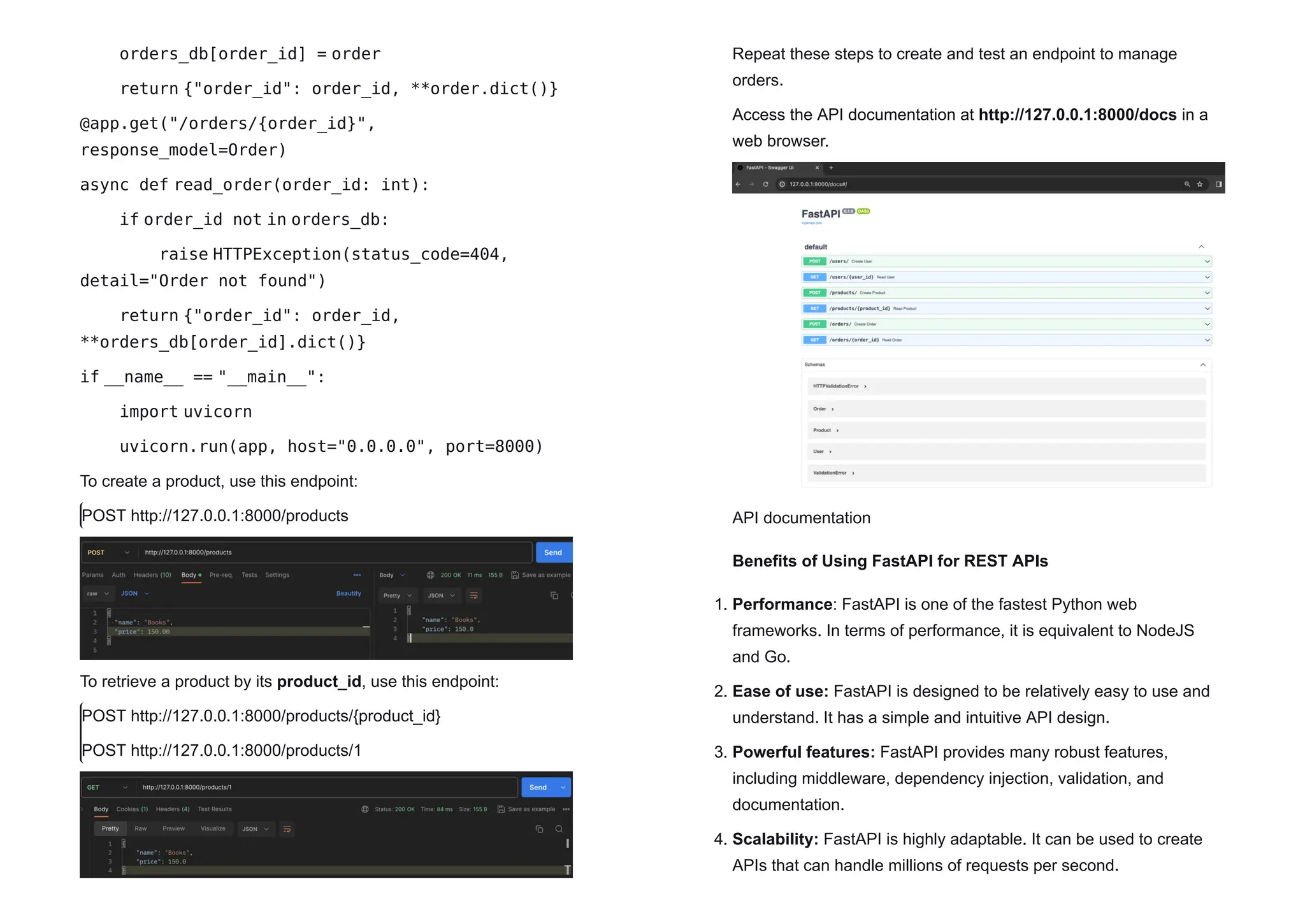Expand the POST /orders/ Create Order endpoint
The height and width of the screenshot is (924, 1305).
click(x=1006, y=324)
